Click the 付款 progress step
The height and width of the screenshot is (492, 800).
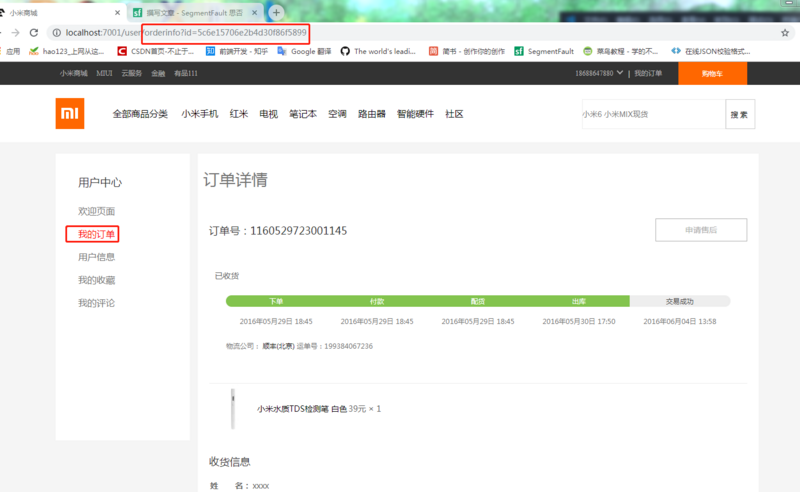point(377,301)
